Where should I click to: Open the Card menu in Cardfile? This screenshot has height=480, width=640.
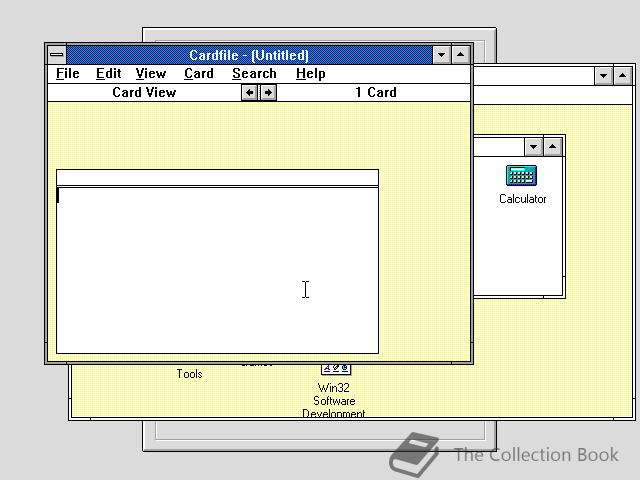pos(199,73)
